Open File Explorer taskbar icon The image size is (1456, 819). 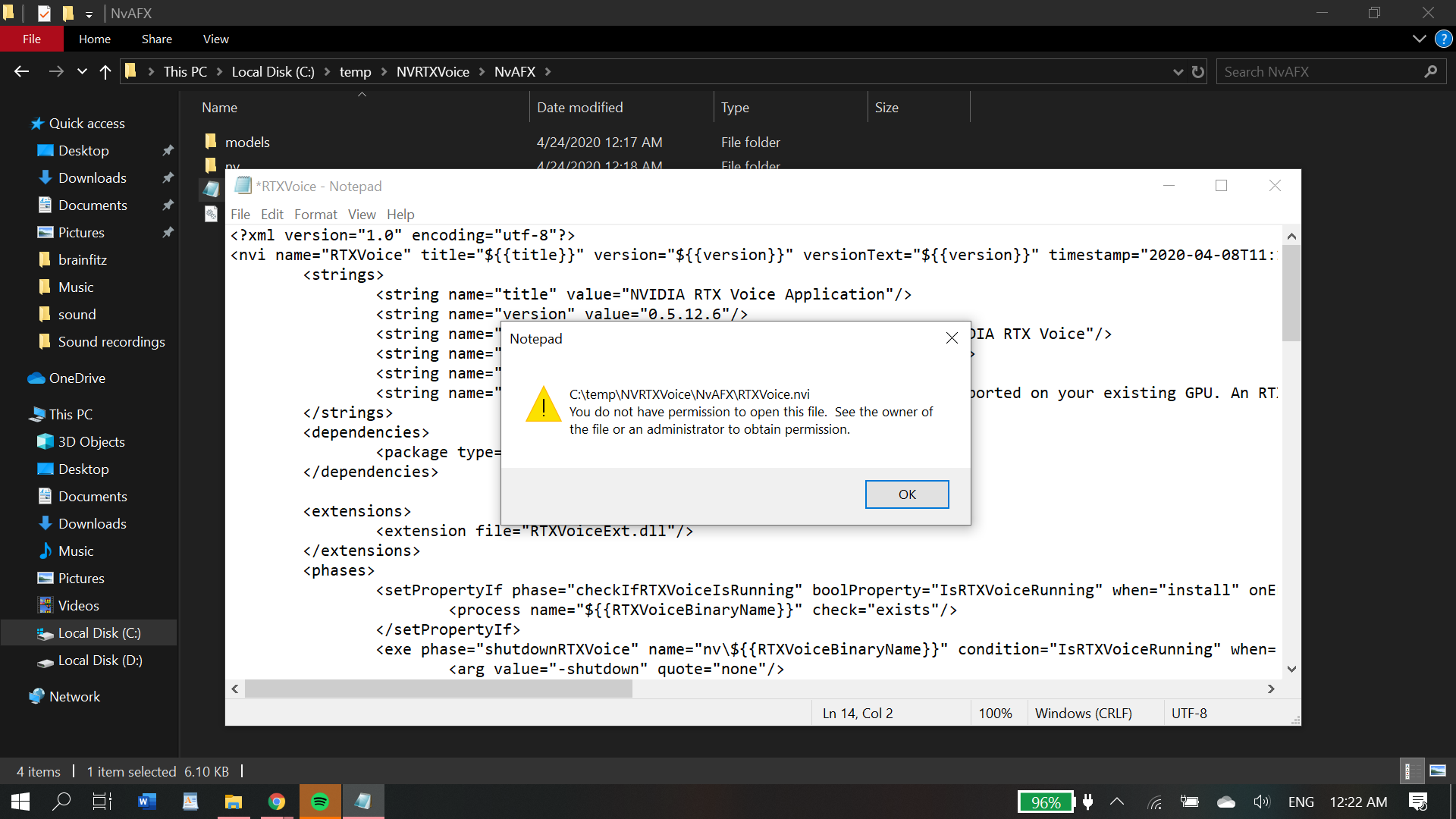pyautogui.click(x=234, y=802)
